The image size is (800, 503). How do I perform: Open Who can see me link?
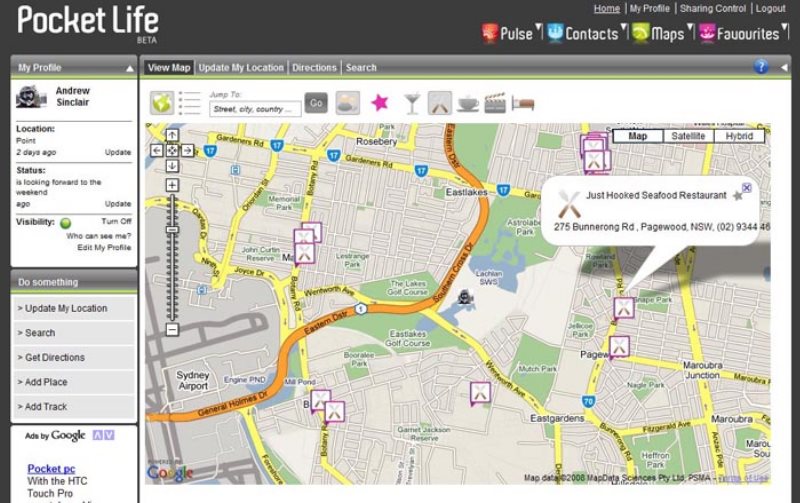tap(98, 236)
